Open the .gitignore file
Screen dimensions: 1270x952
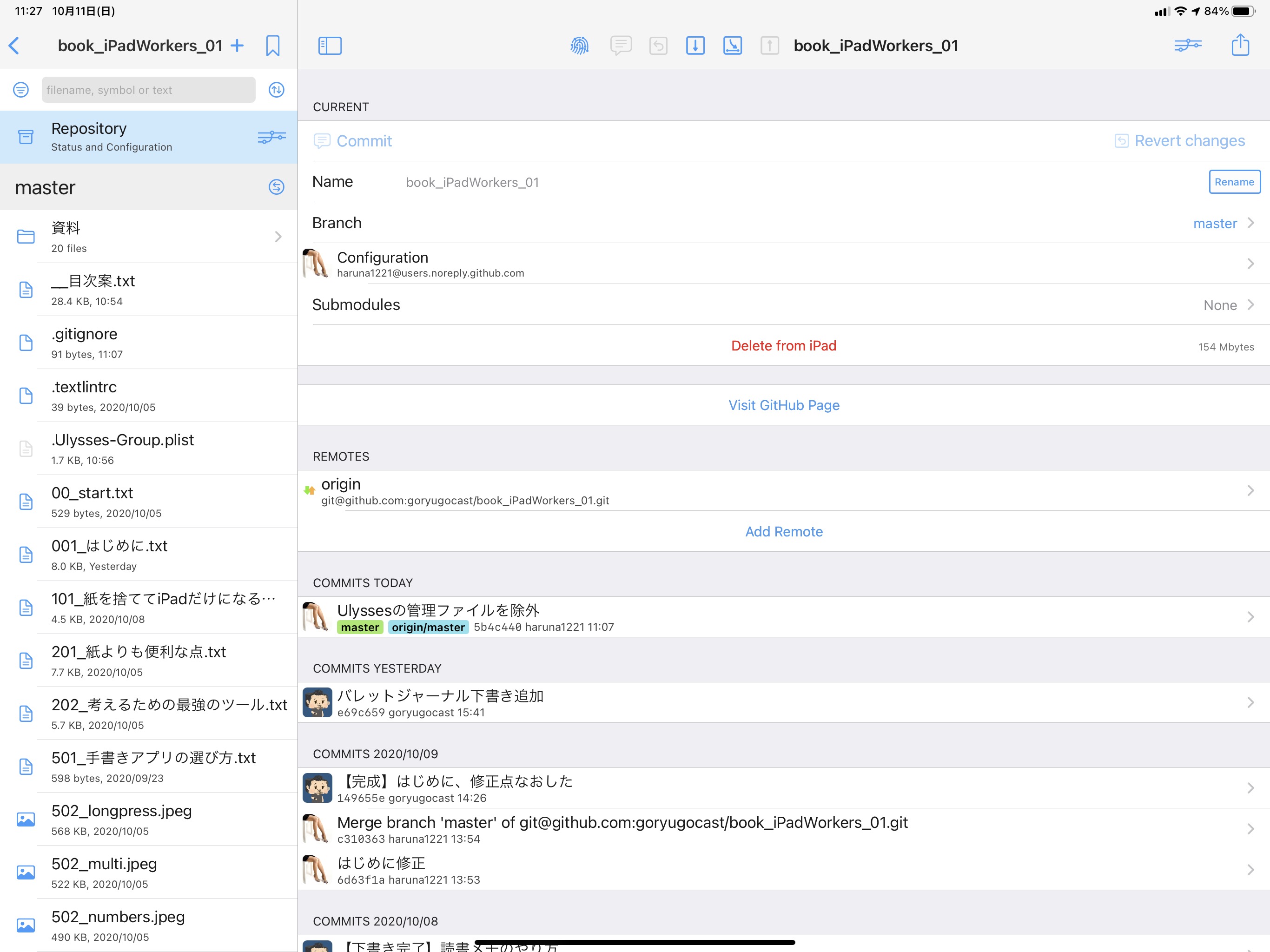(149, 343)
